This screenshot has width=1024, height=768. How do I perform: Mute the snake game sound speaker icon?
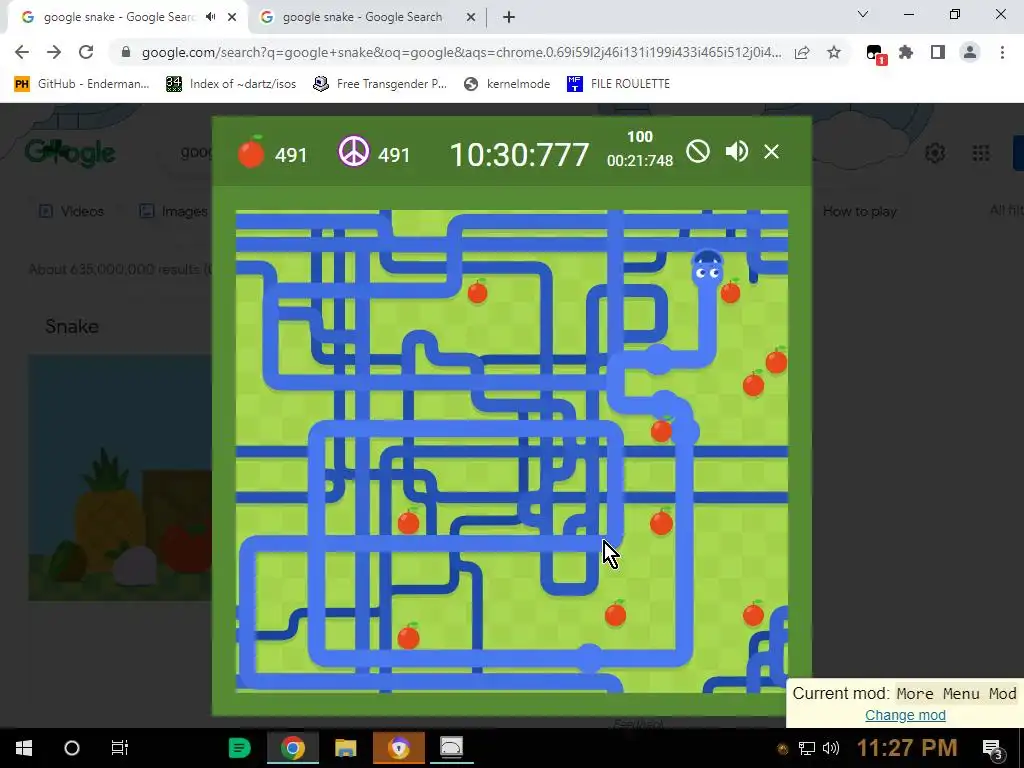[x=737, y=152]
